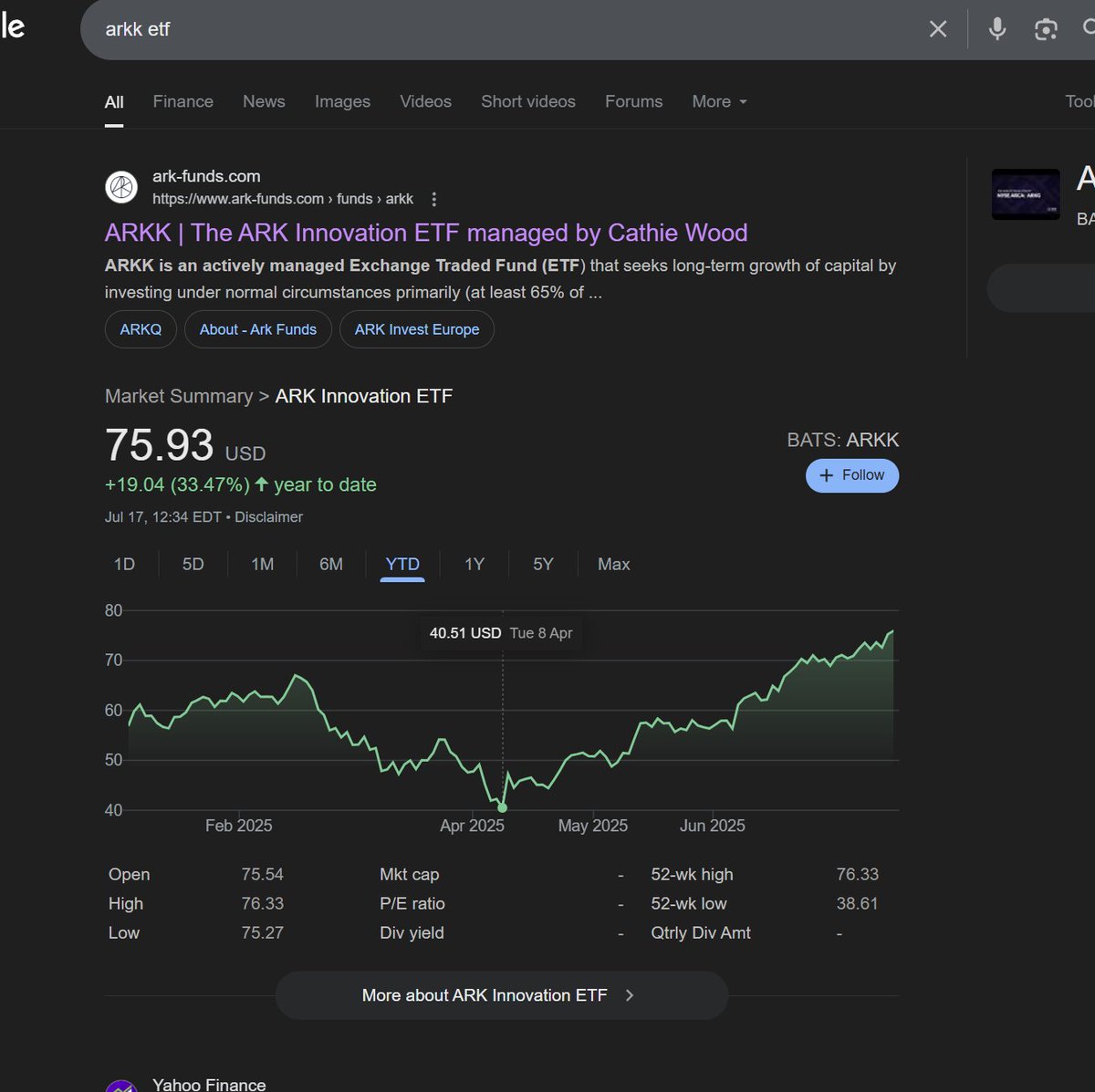Select the All results tab
This screenshot has width=1095, height=1092.
click(x=114, y=102)
